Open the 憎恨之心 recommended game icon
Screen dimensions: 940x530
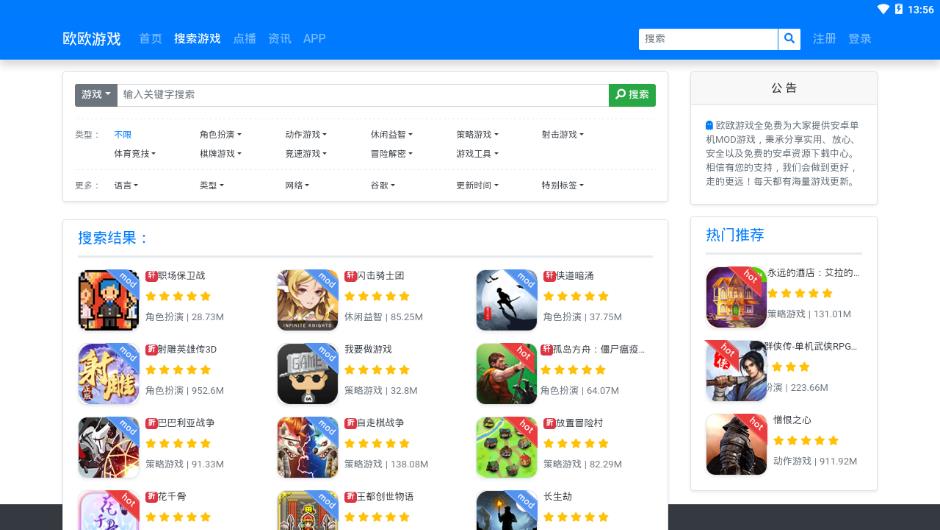point(736,445)
